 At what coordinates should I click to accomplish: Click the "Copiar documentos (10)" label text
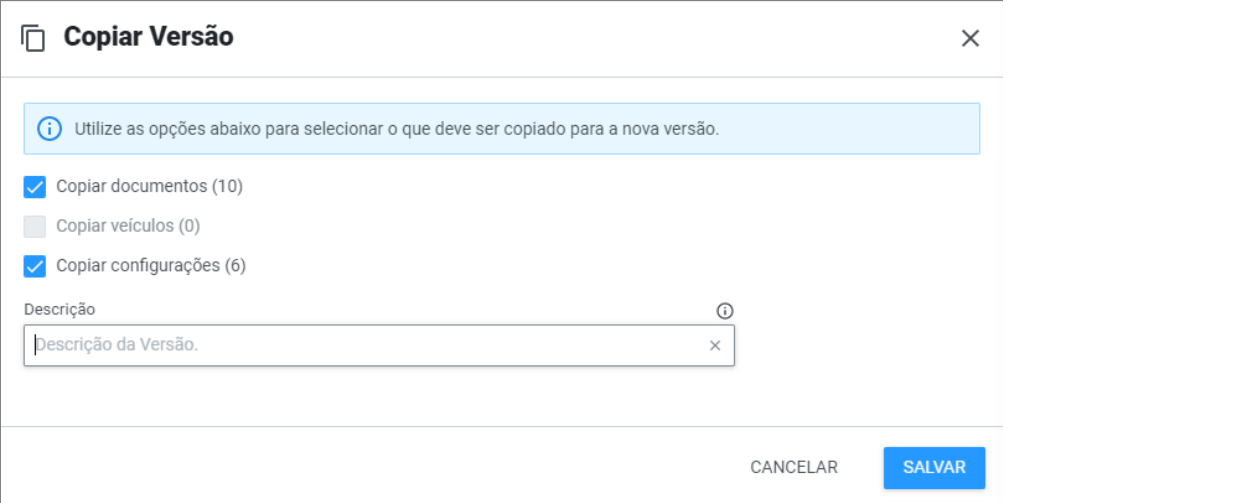pos(149,187)
